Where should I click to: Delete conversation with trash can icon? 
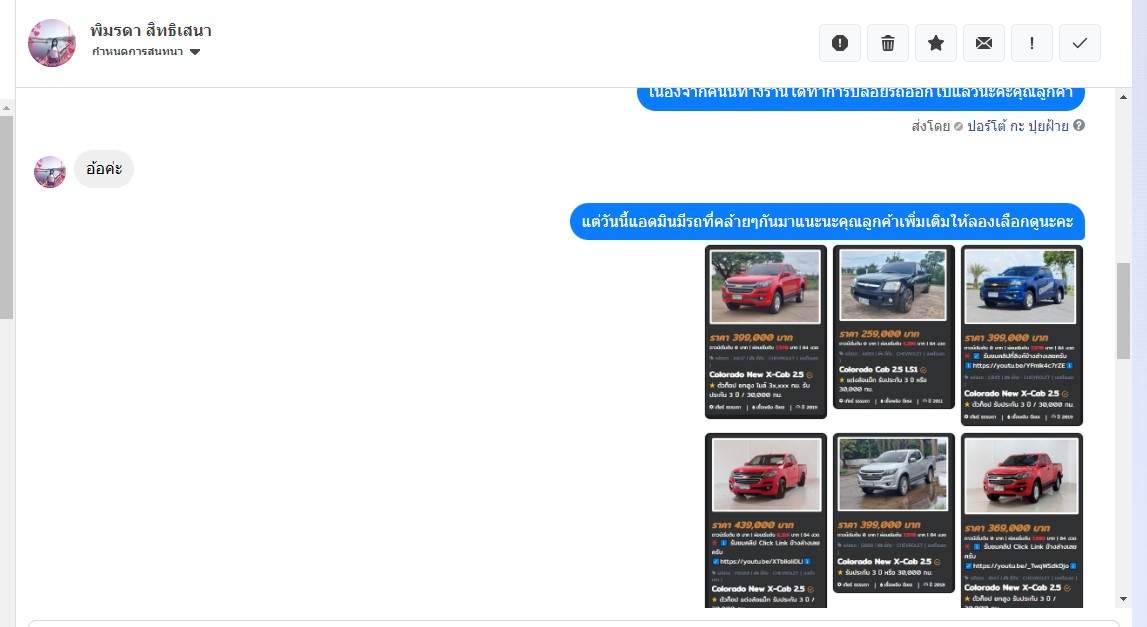(x=888, y=43)
